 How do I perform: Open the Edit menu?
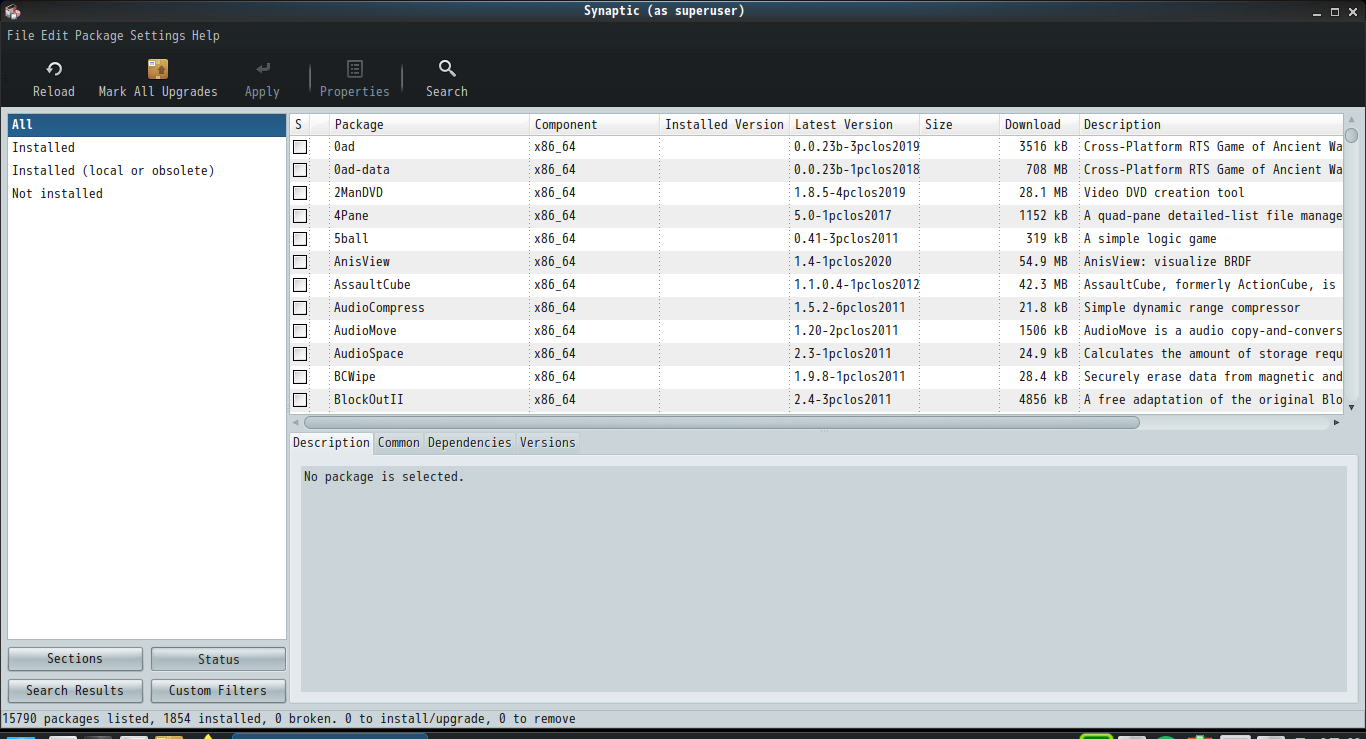point(55,36)
